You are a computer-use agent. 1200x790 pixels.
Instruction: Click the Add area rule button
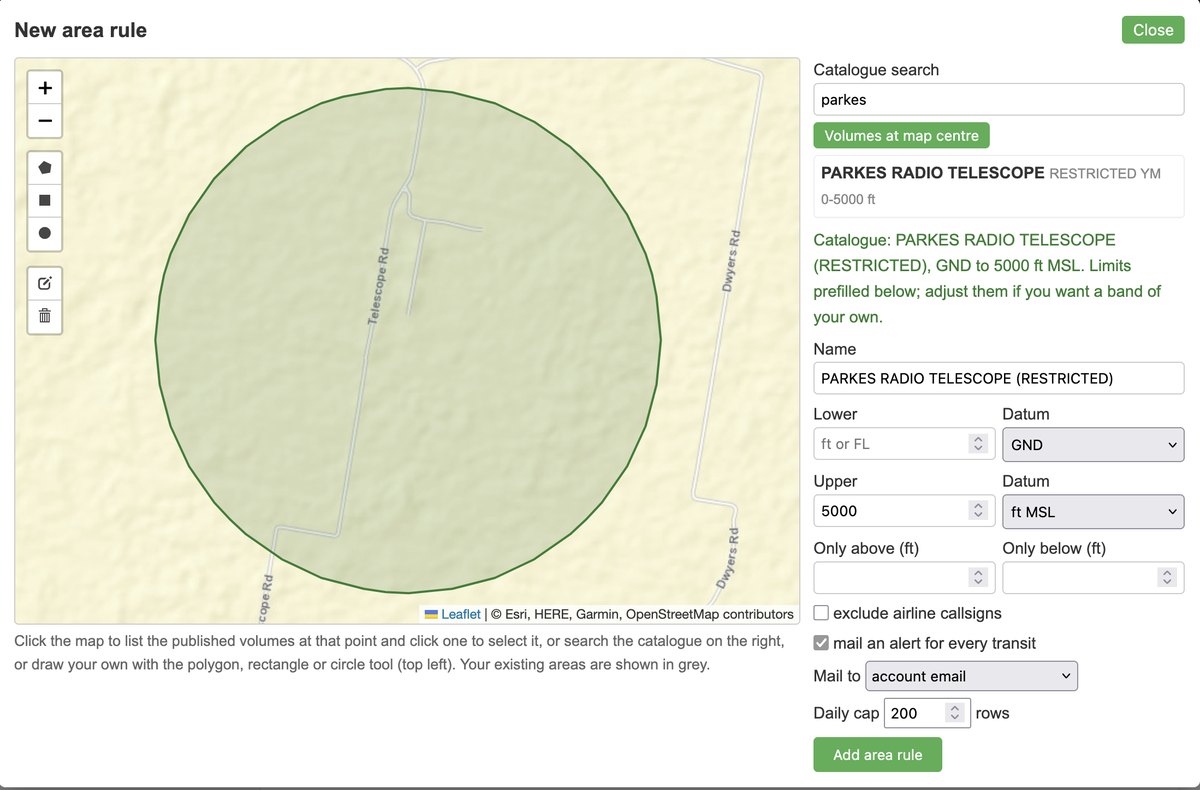(877, 755)
